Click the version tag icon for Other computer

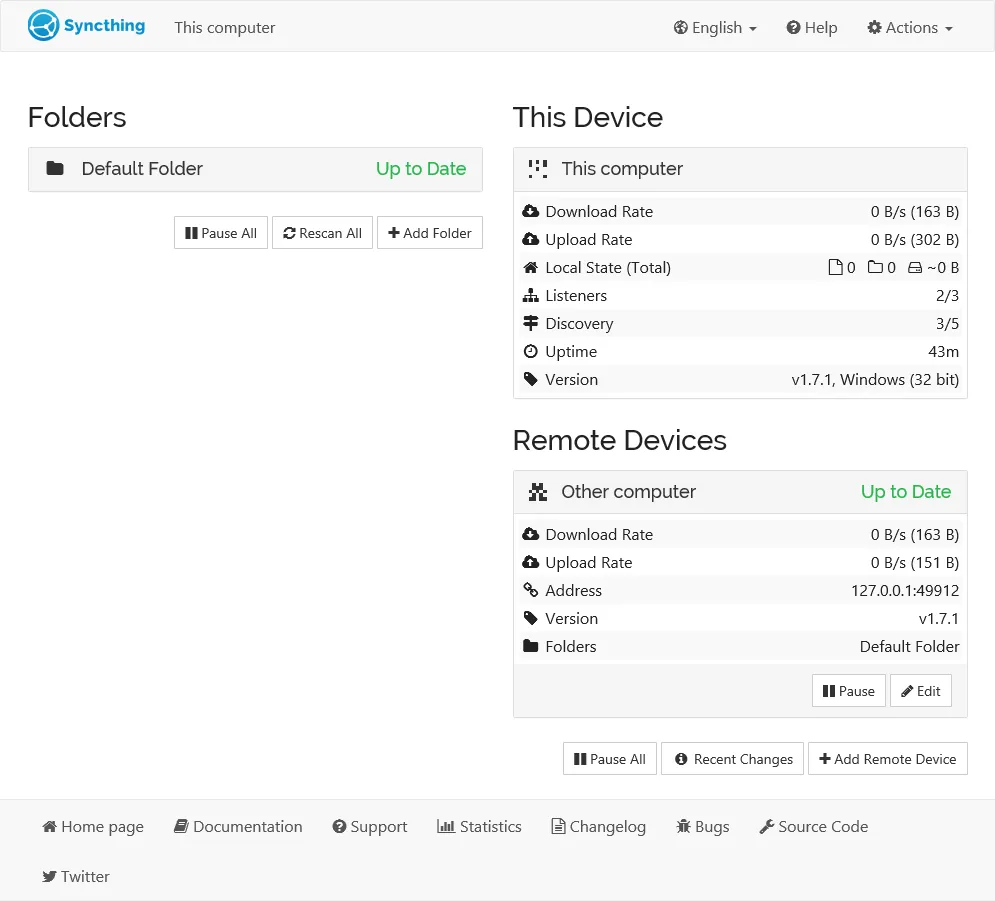pos(530,618)
